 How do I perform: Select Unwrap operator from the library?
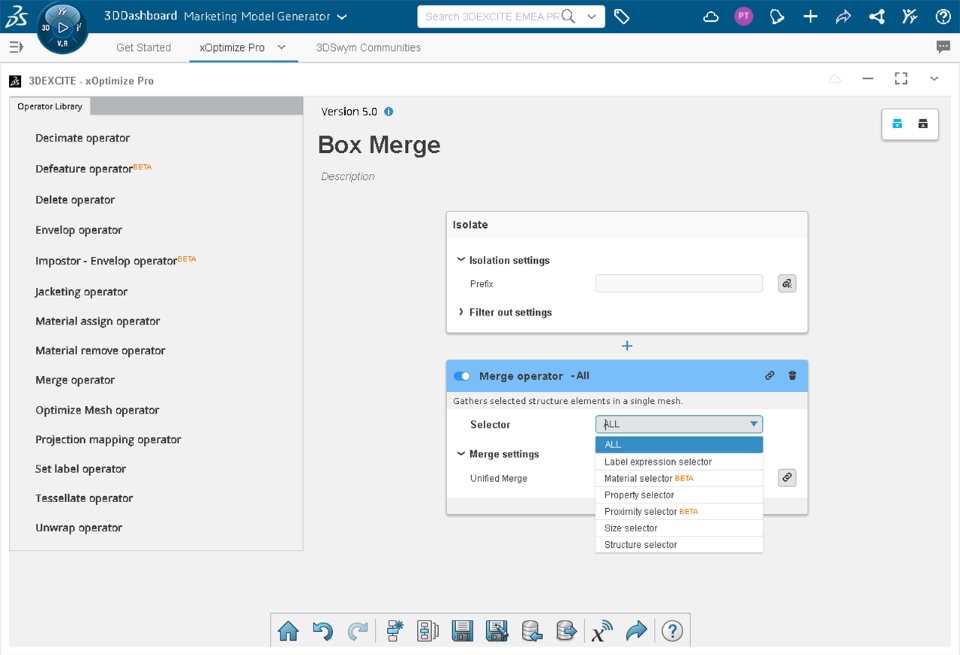coord(79,527)
